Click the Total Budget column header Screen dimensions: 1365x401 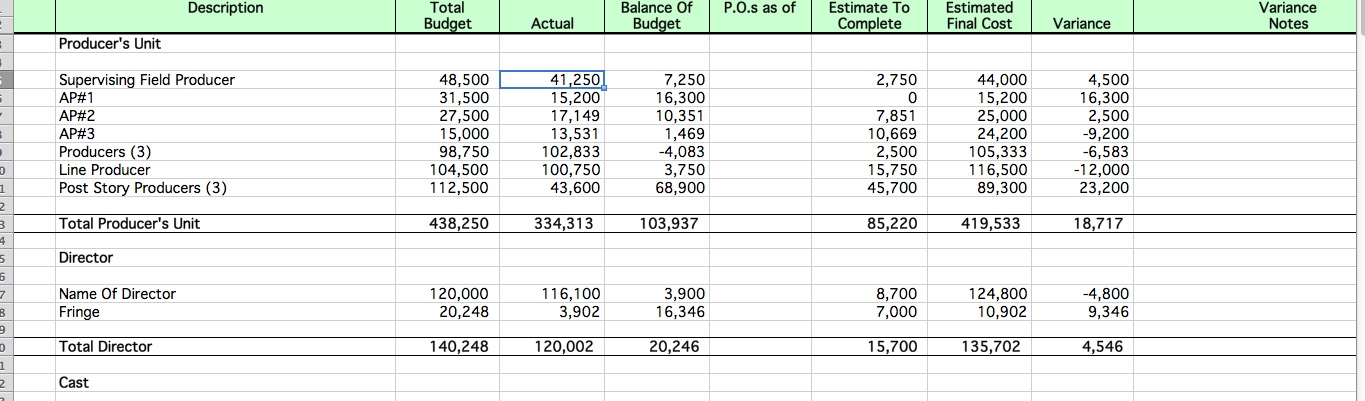[447, 16]
